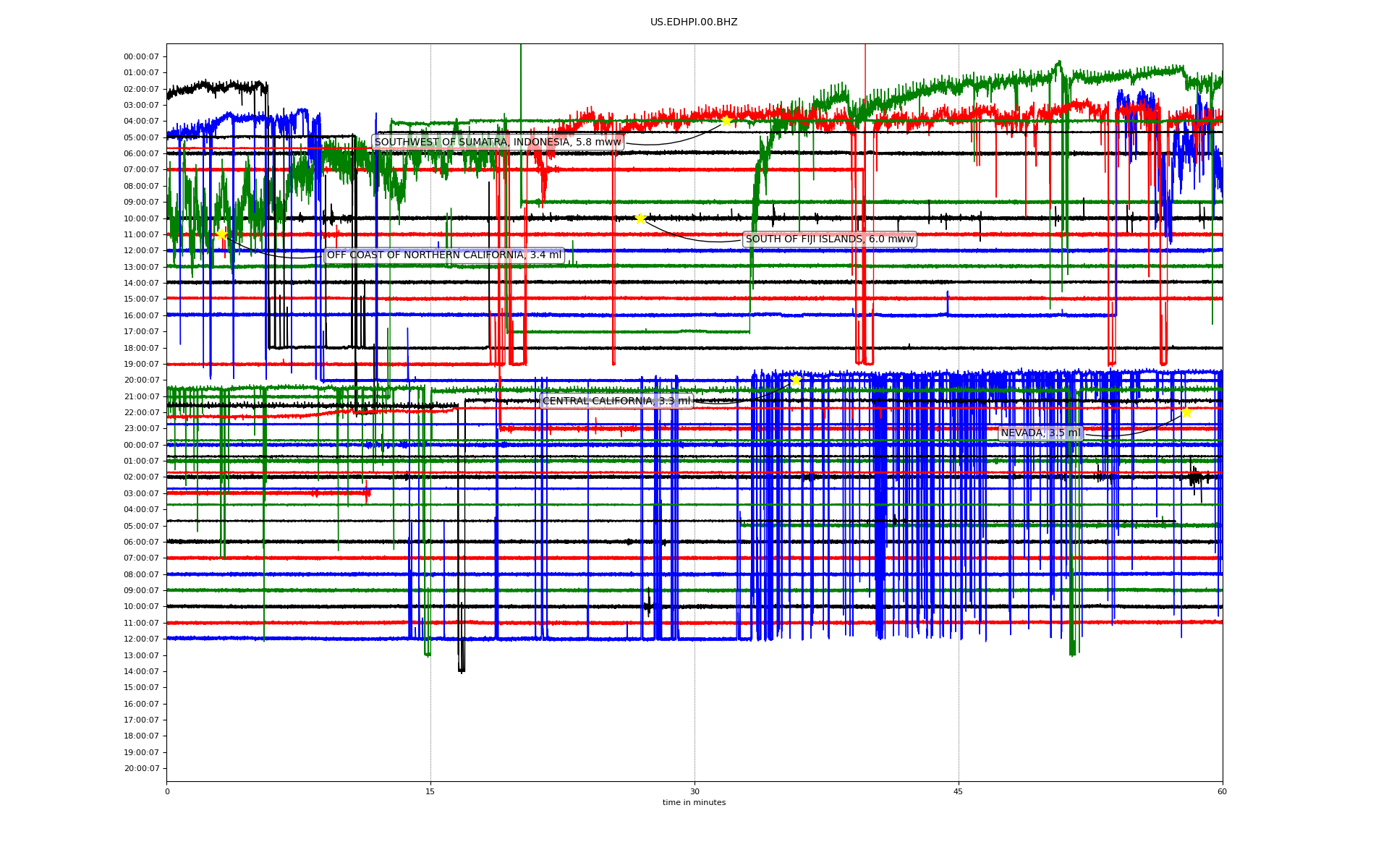Click the 10:00:07 label near Fiji trace
This screenshot has width=1389, height=868.
pyautogui.click(x=141, y=218)
